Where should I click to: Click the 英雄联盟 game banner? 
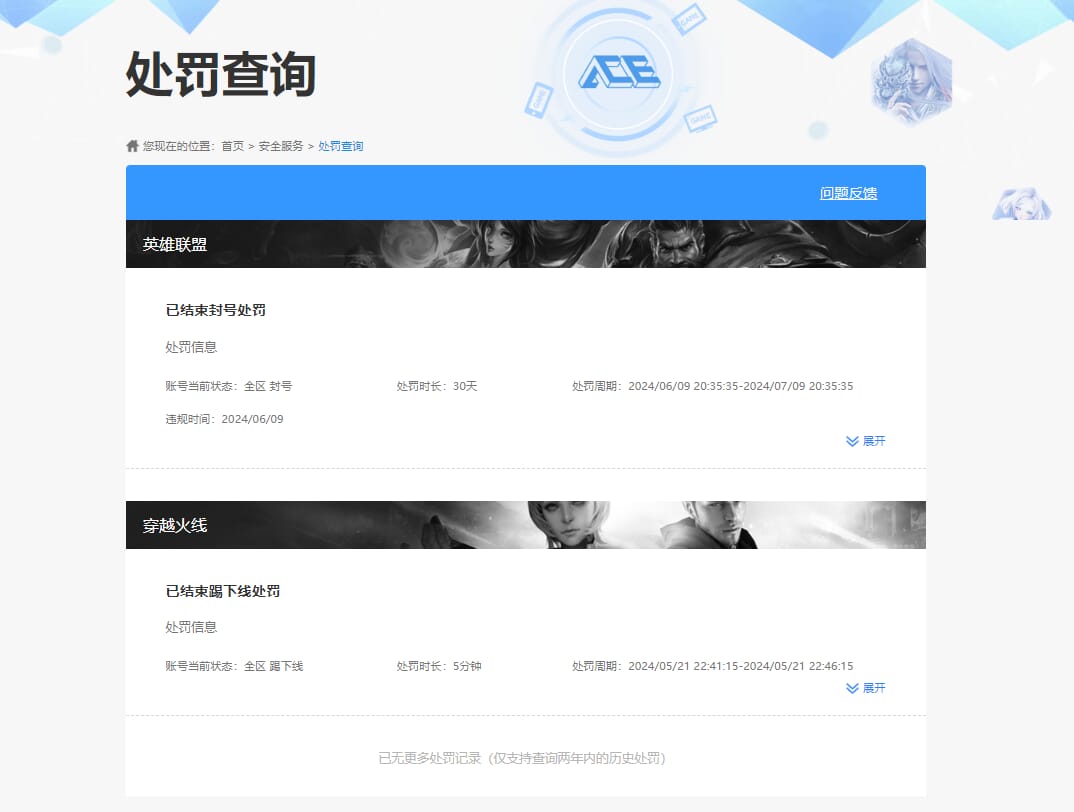526,244
